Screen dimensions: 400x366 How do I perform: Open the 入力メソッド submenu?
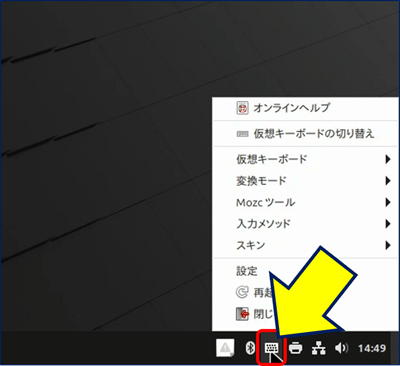coord(306,223)
